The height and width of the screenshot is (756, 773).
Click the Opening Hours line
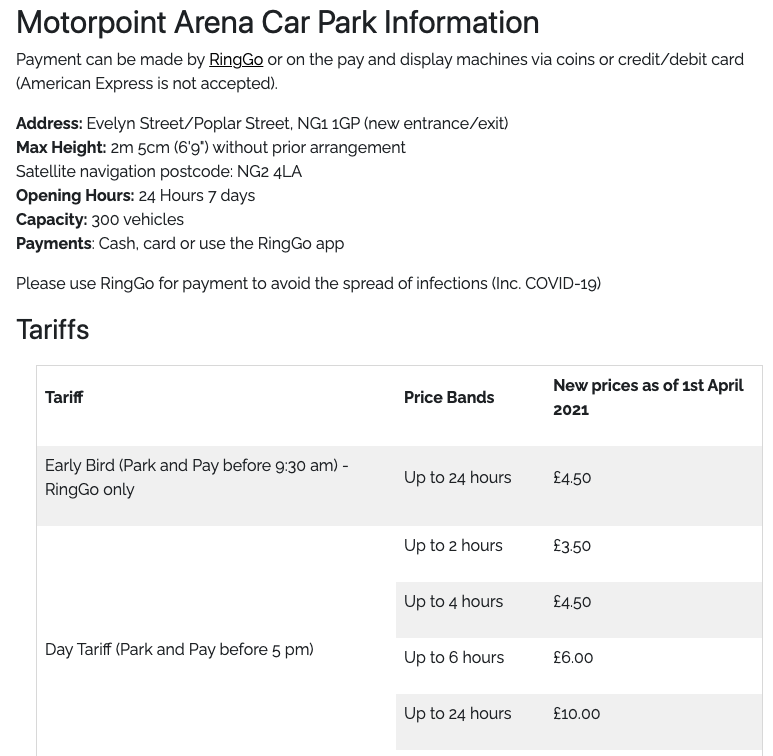point(136,196)
